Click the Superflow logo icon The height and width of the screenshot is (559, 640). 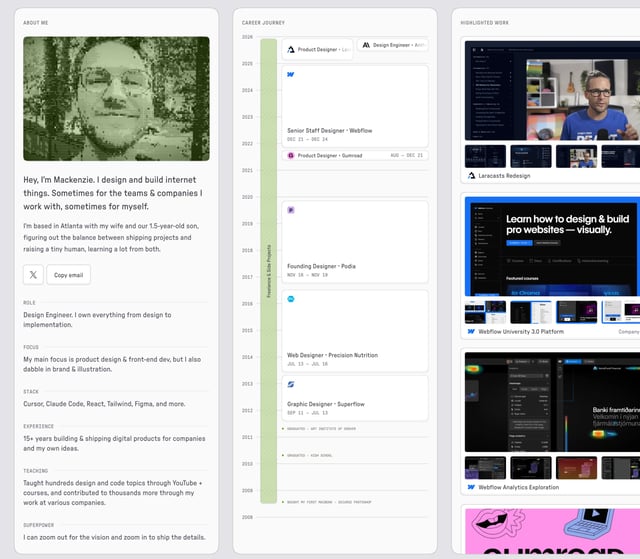point(291,384)
